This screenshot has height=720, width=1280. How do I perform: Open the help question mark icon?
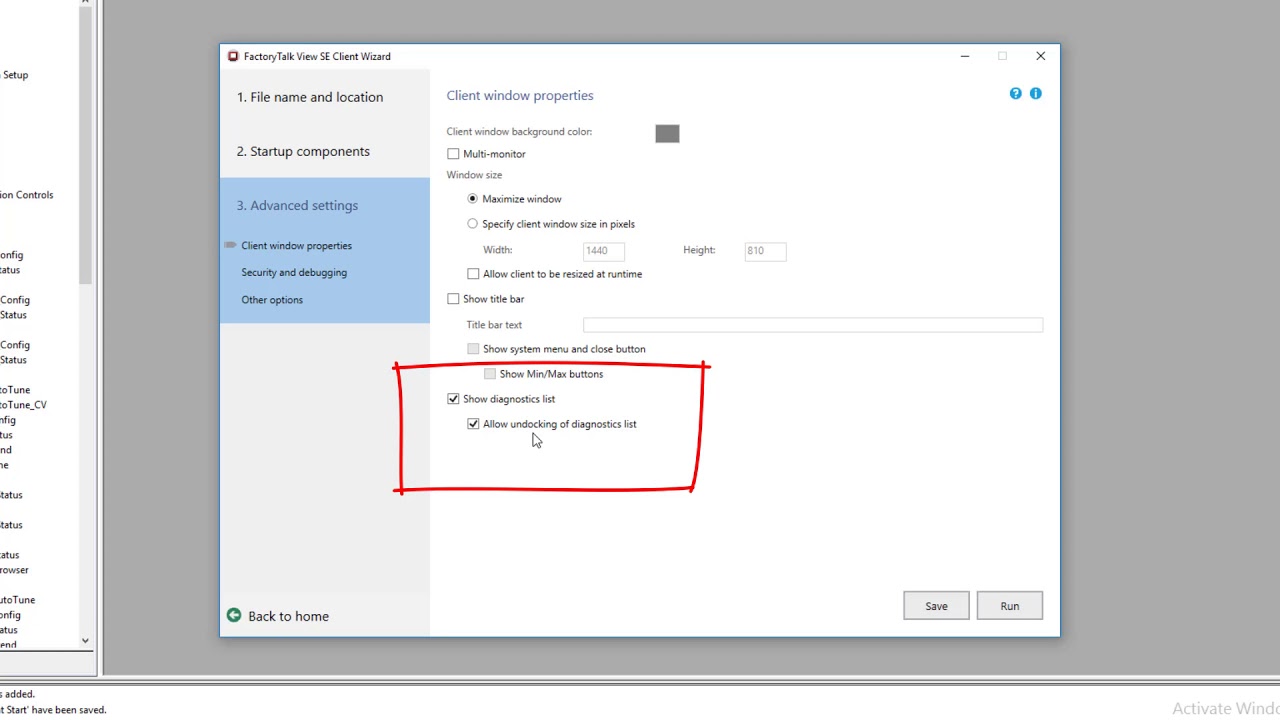pos(1016,94)
